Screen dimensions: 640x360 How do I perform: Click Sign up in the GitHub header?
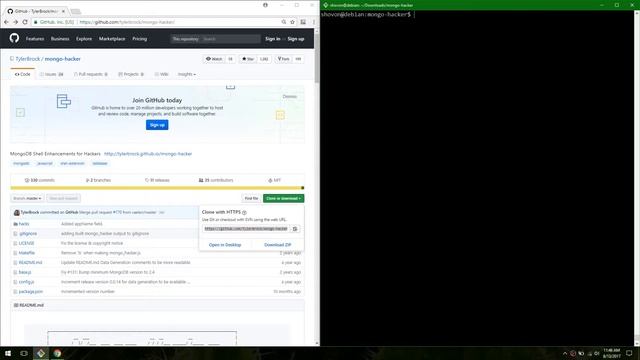pyautogui.click(x=296, y=39)
